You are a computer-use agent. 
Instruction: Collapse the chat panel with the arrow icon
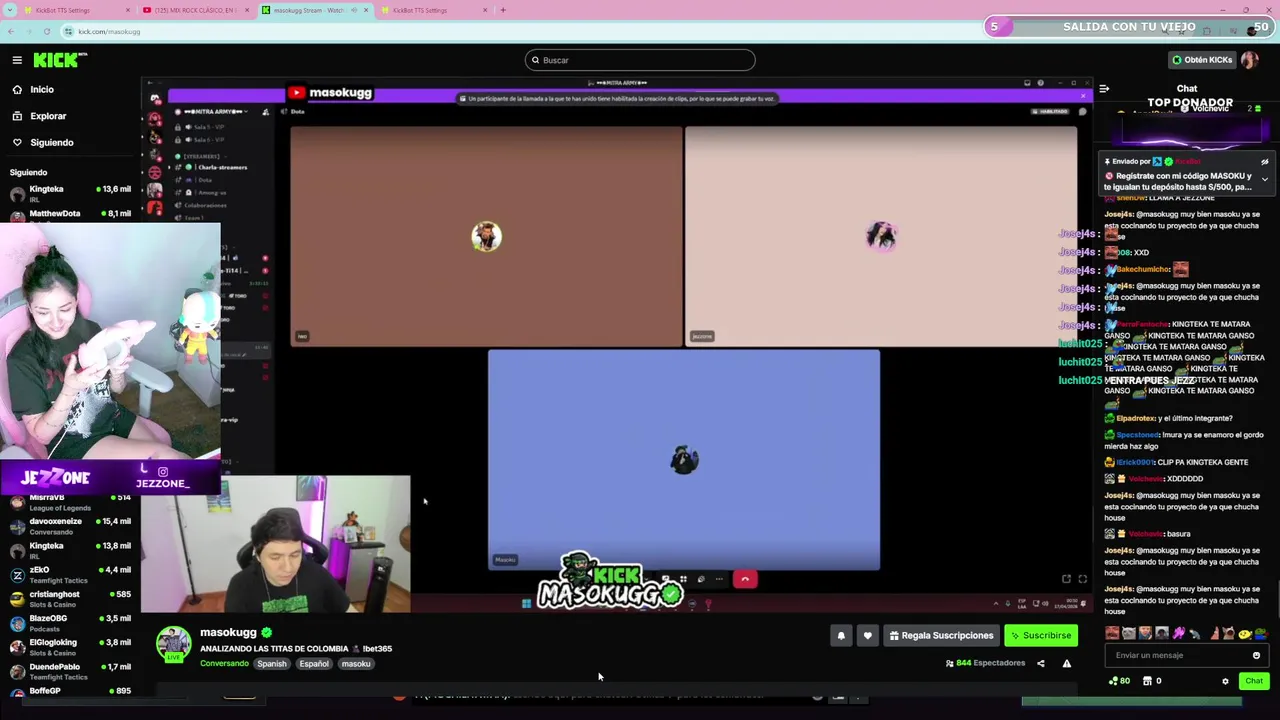pos(1104,89)
